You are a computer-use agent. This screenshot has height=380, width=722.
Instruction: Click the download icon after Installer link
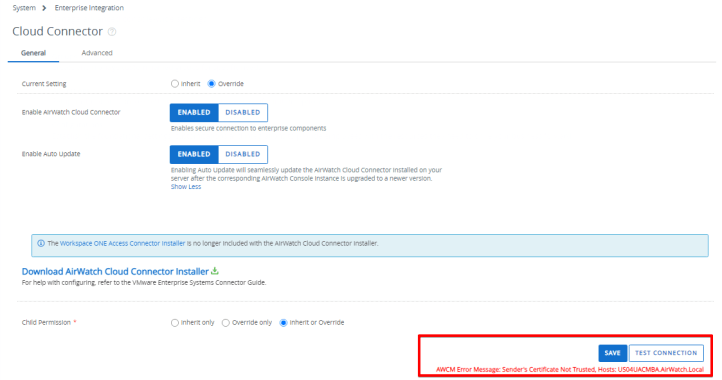click(x=215, y=271)
